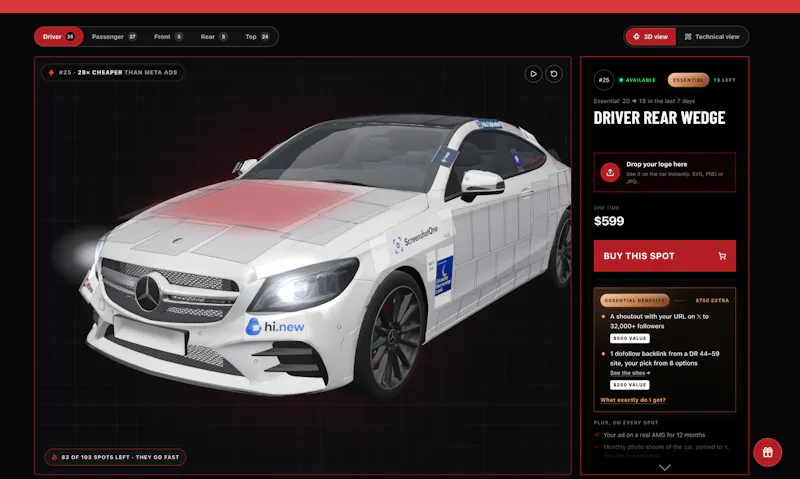800x479 pixels.
Task: Click the $500 VALUE tag
Action: (x=630, y=338)
